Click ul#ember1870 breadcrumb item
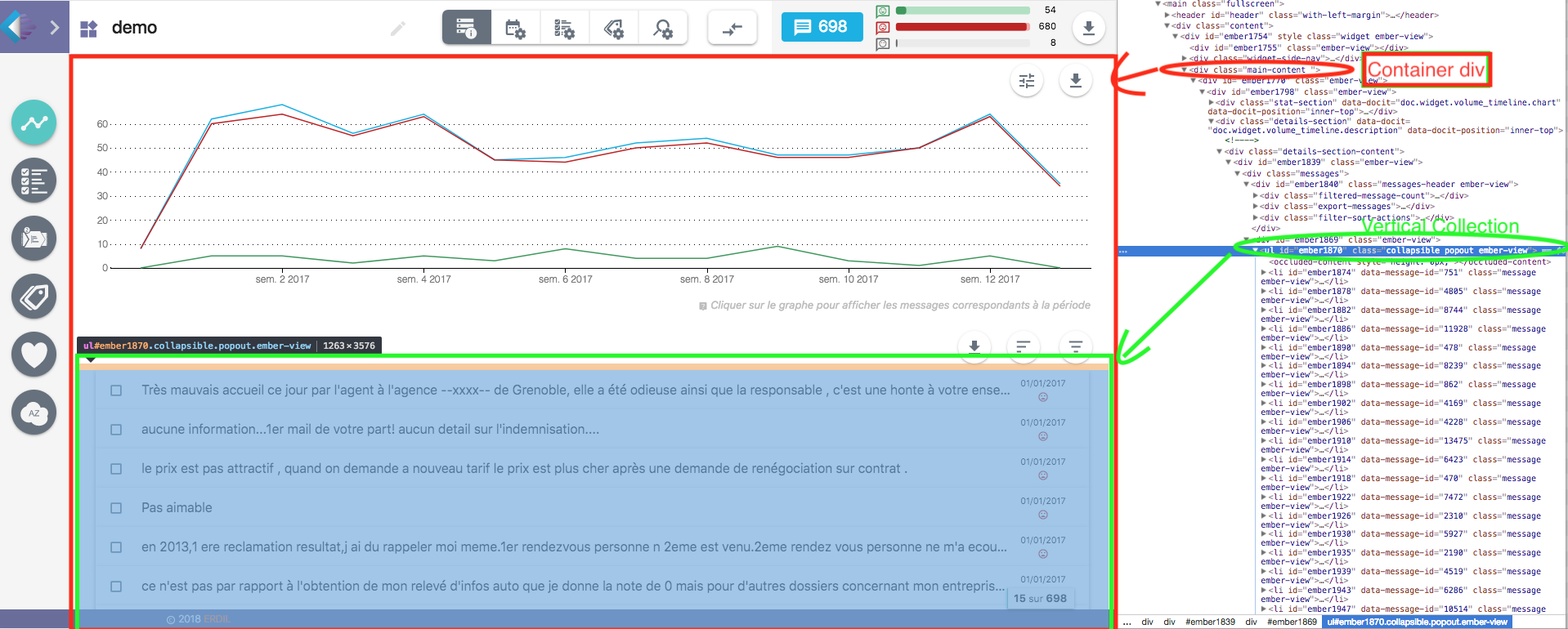The image size is (1568, 629). 1417,622
